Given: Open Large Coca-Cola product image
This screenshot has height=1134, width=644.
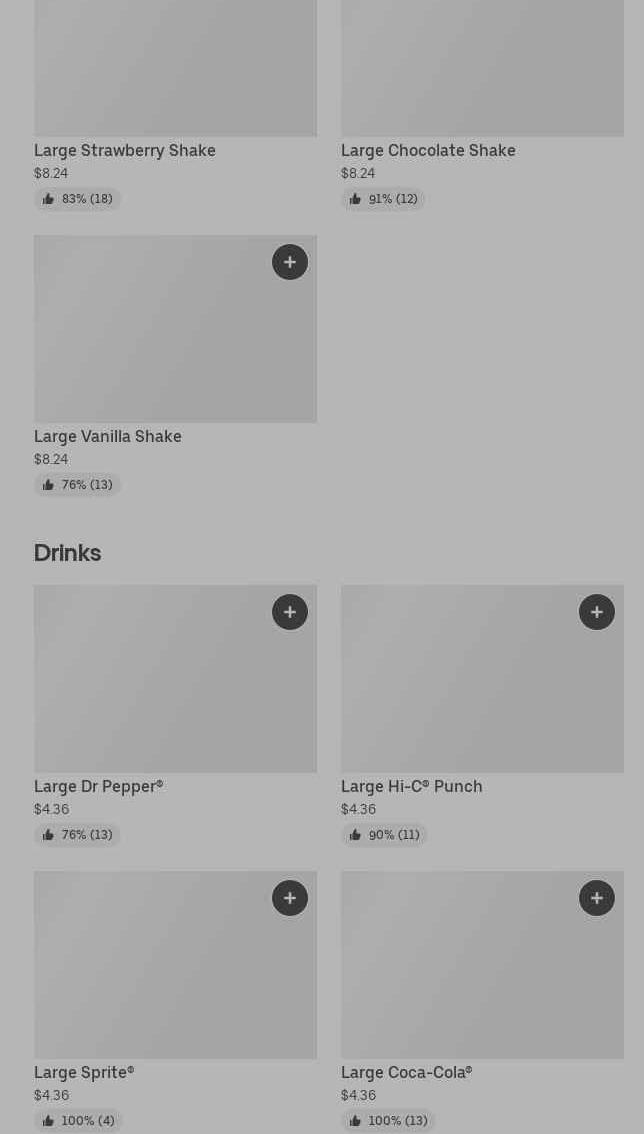Looking at the screenshot, I should (x=482, y=975).
